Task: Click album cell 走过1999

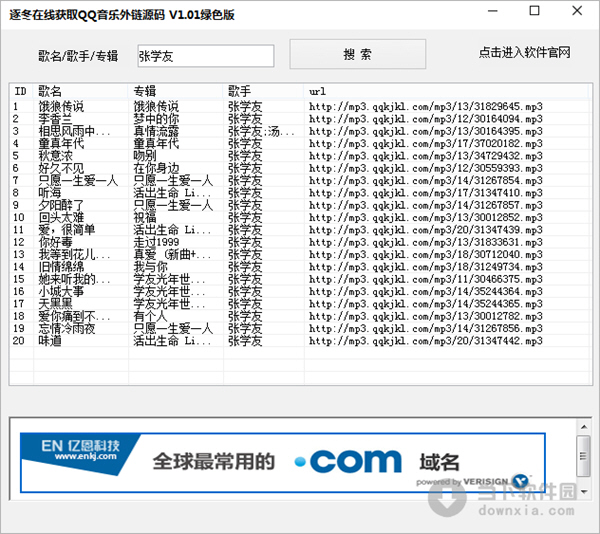Action: (x=156, y=242)
